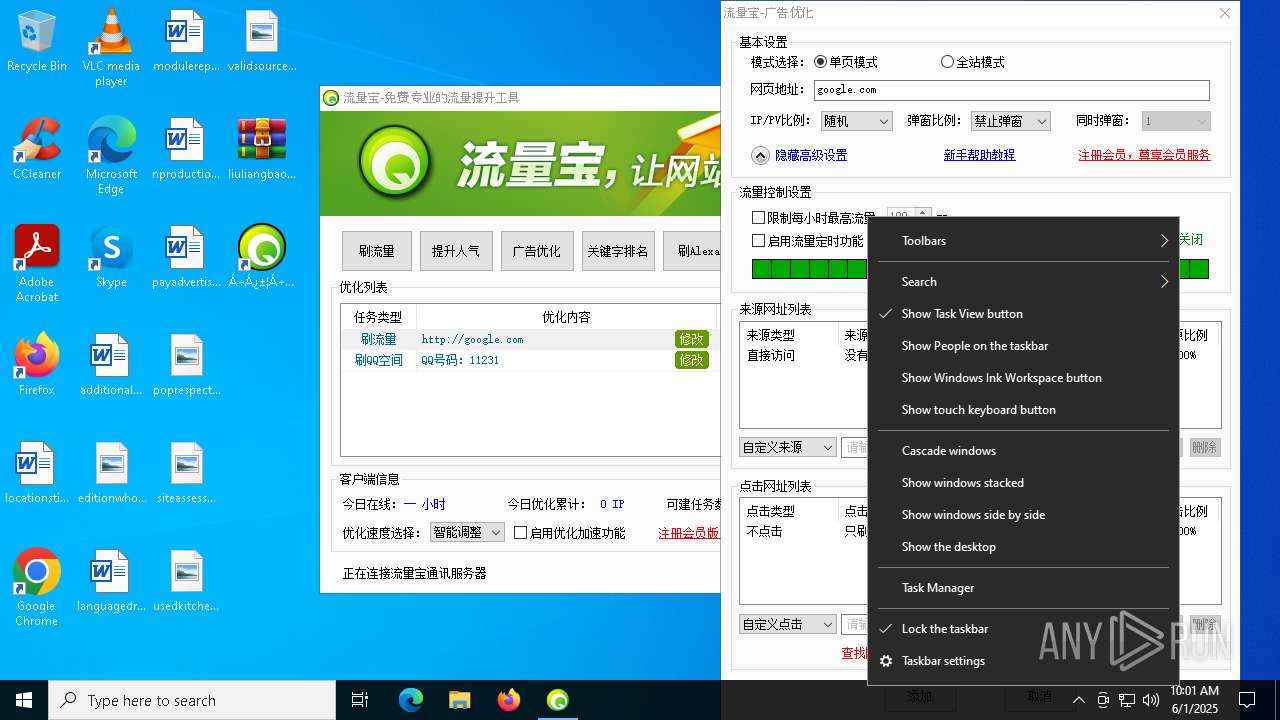The height and width of the screenshot is (720, 1280).
Task: Open 优化速度选择 dropdown showing 智能调整
Action: [x=467, y=533]
